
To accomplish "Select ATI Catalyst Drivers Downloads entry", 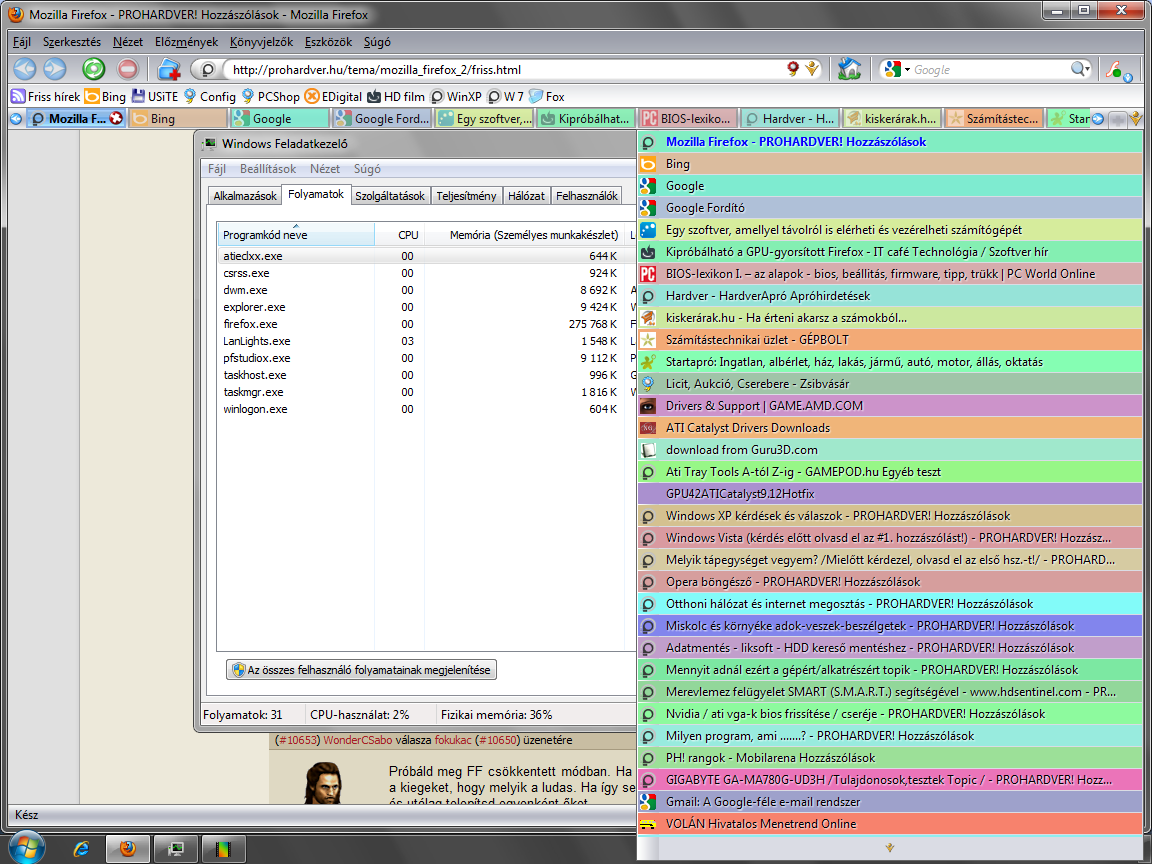I will [890, 428].
